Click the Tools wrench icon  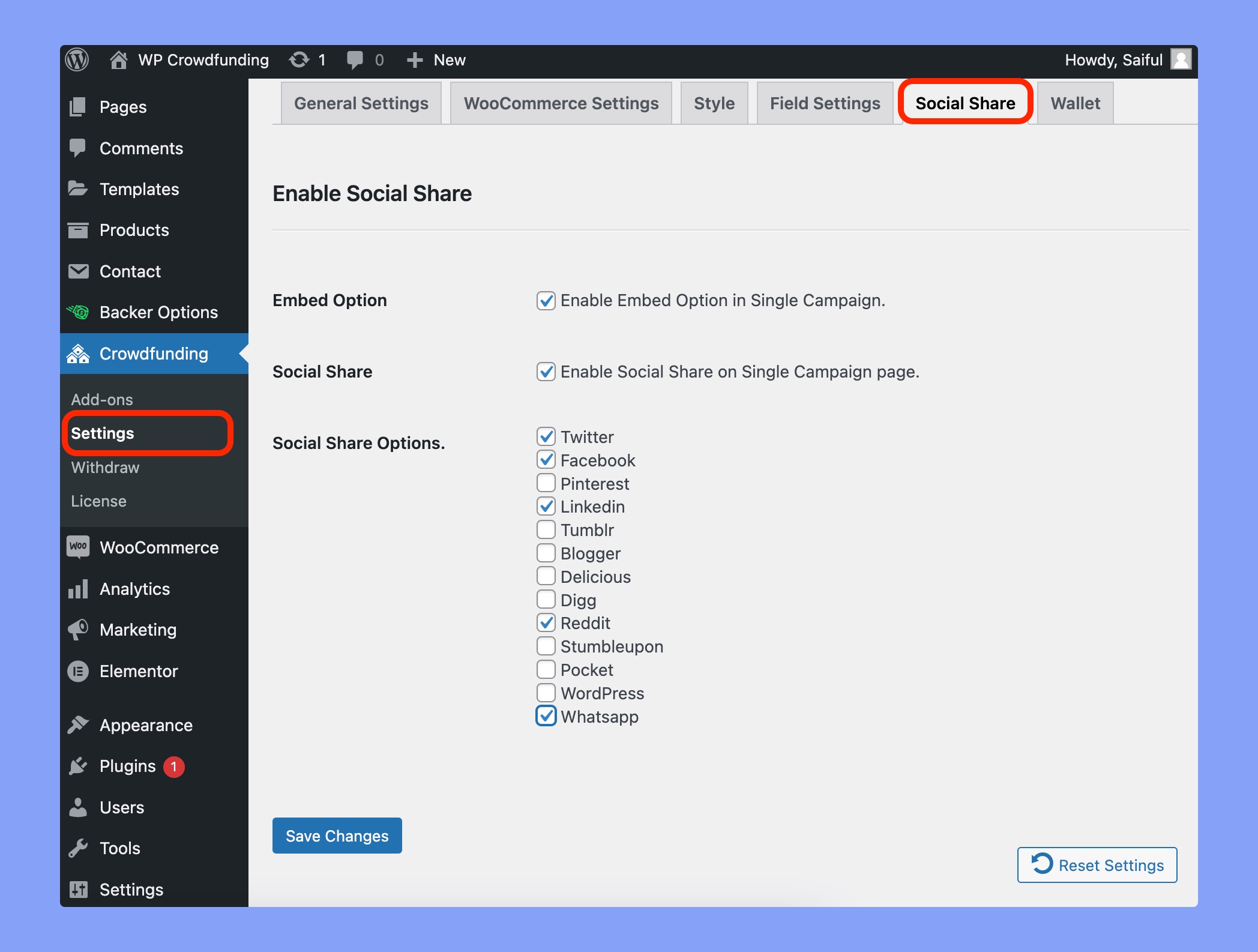(78, 848)
